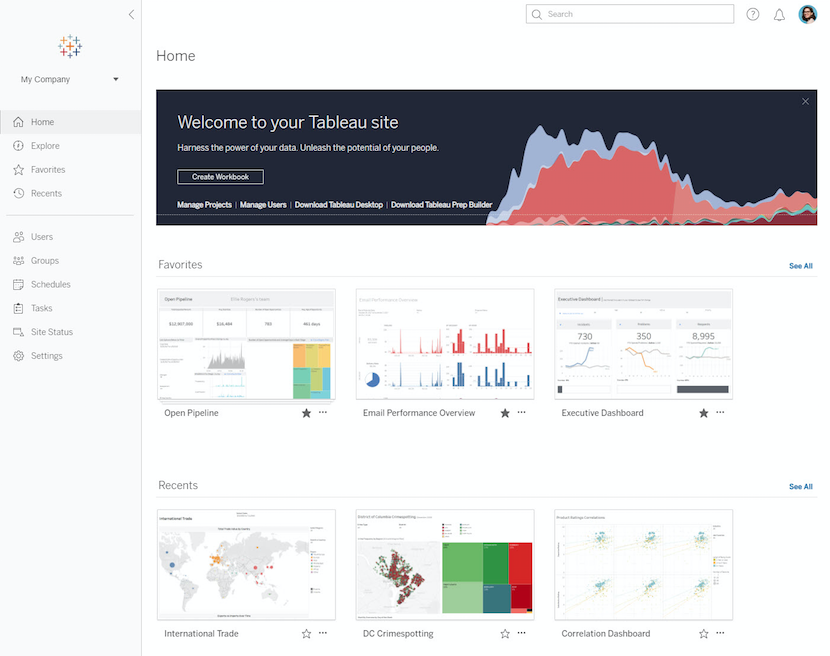Open the International Trade thumbnail

(246, 565)
